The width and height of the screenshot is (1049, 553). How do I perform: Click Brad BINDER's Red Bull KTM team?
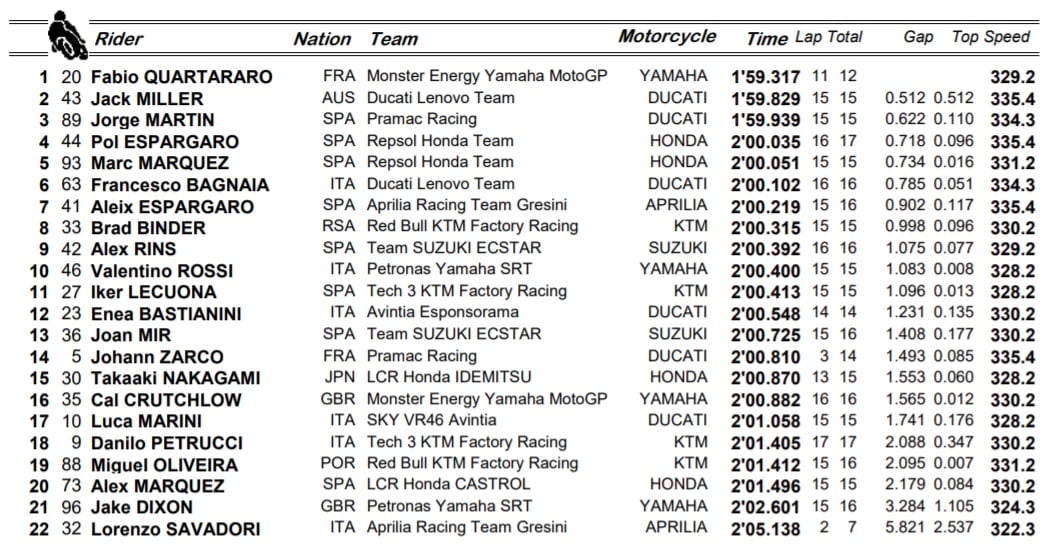click(x=472, y=227)
